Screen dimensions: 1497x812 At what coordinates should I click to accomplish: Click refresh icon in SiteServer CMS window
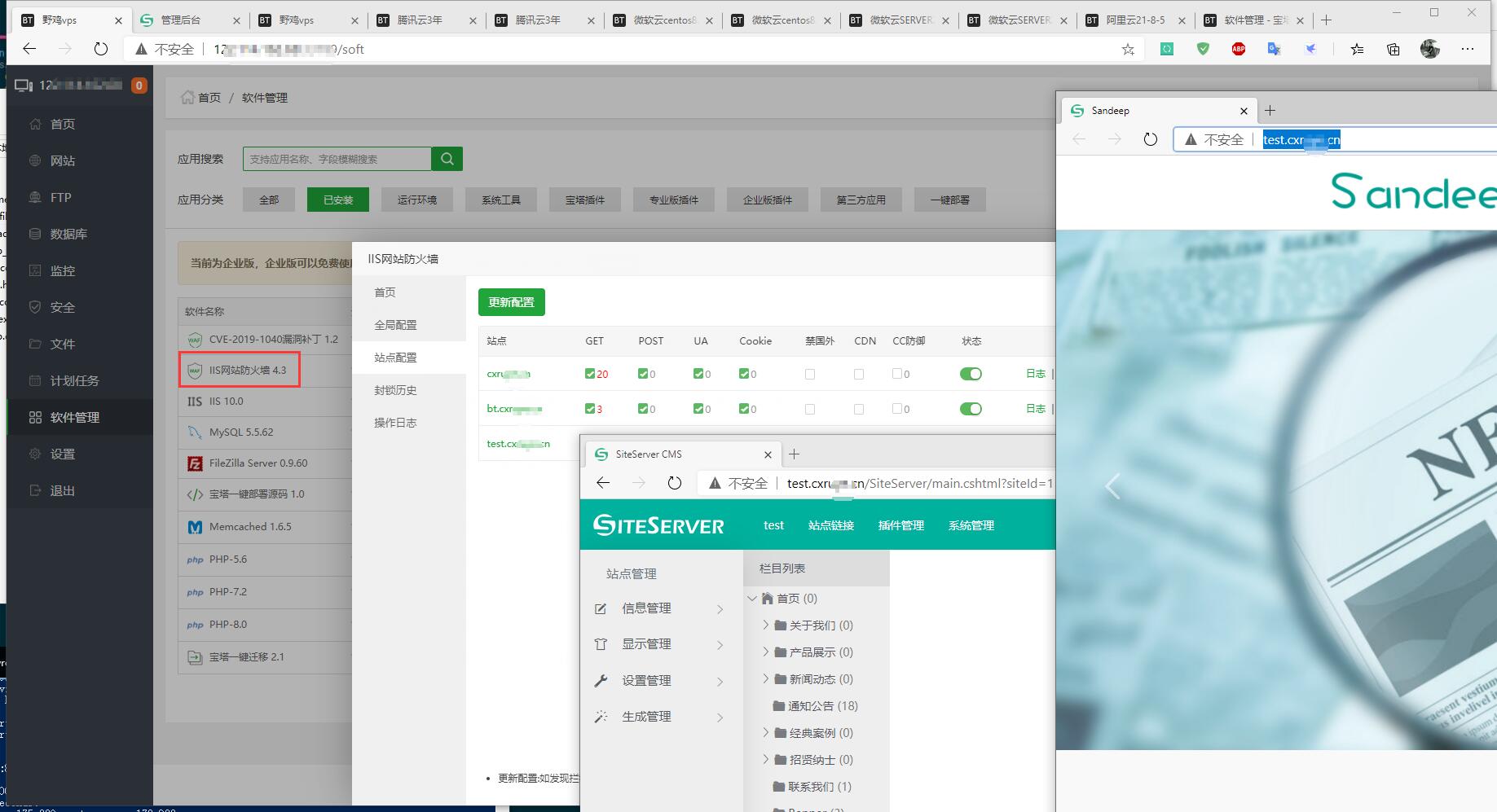click(x=675, y=483)
